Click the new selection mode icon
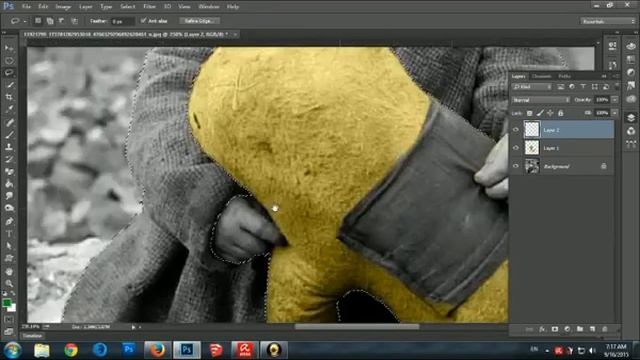The image size is (640, 360). point(38,20)
